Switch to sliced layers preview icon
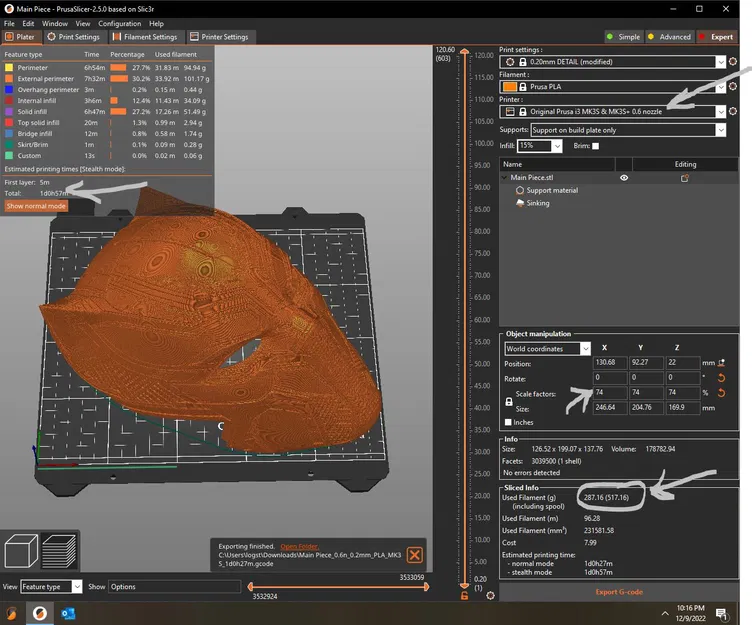This screenshot has height=625, width=752. coord(61,553)
